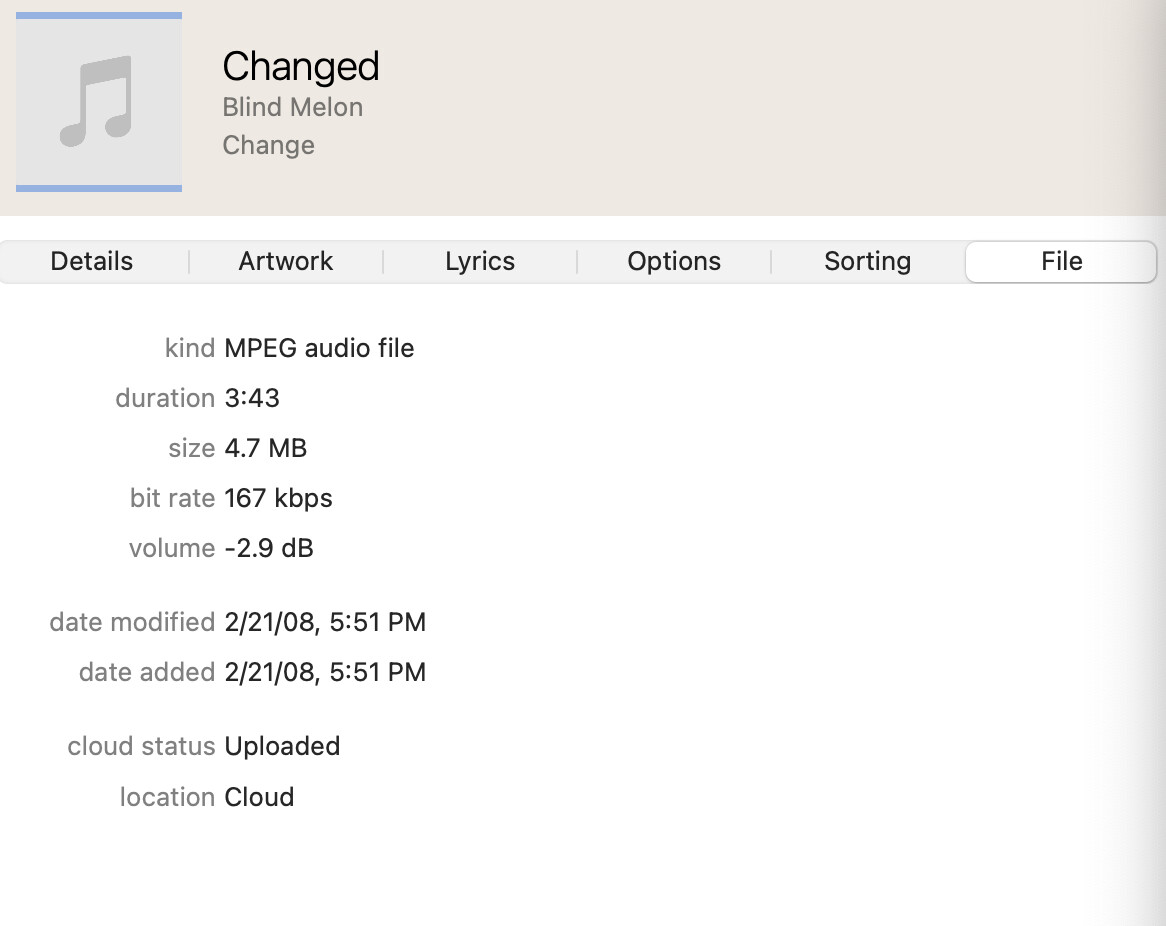The width and height of the screenshot is (1166, 926).
Task: Click the location value Cloud
Action: (x=259, y=797)
